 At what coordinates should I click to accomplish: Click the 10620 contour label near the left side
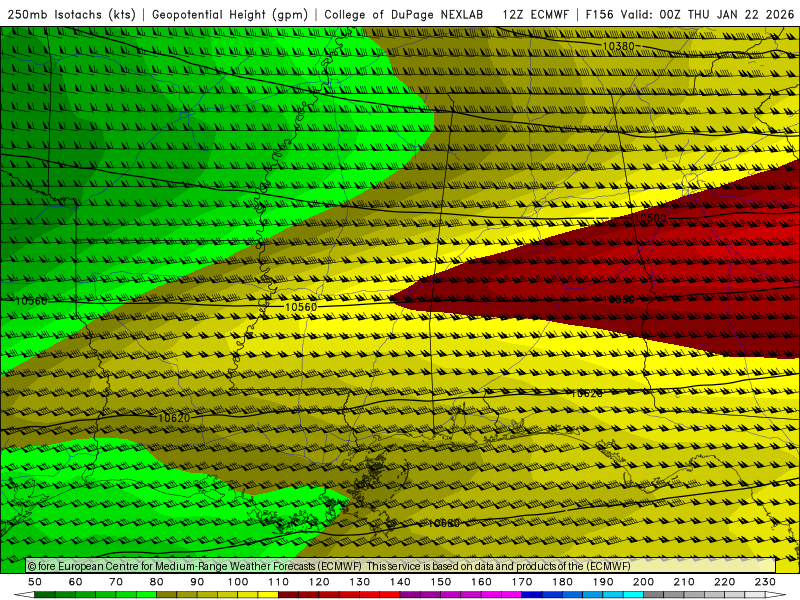tap(174, 418)
